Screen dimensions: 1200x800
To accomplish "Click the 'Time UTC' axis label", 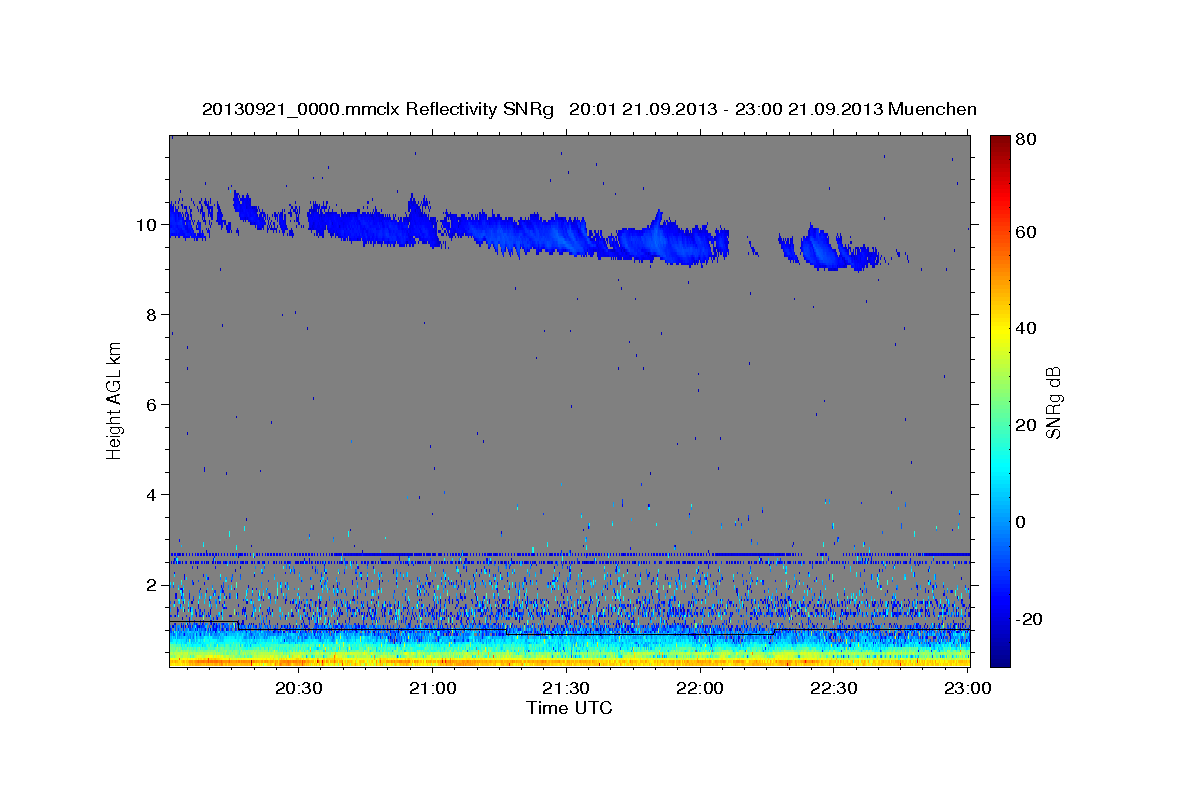I will coord(569,707).
